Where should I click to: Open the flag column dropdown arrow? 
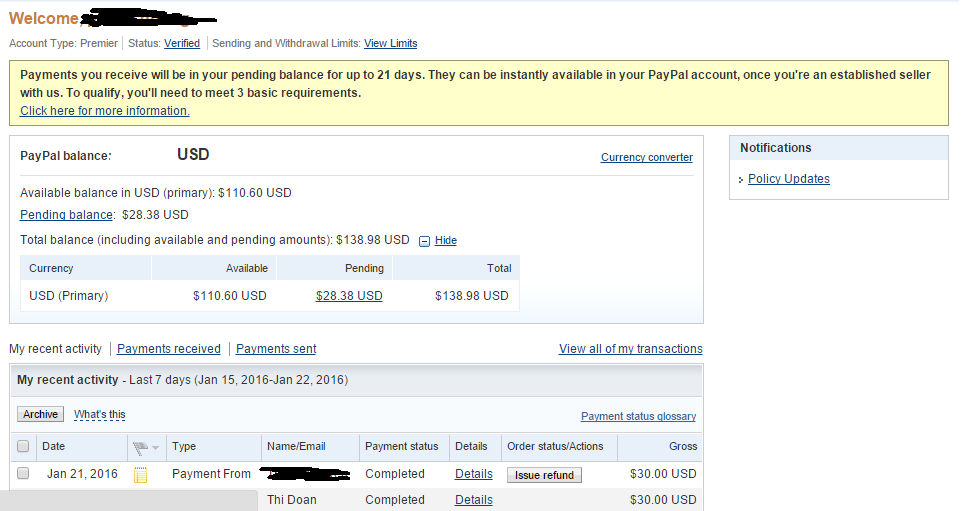155,448
